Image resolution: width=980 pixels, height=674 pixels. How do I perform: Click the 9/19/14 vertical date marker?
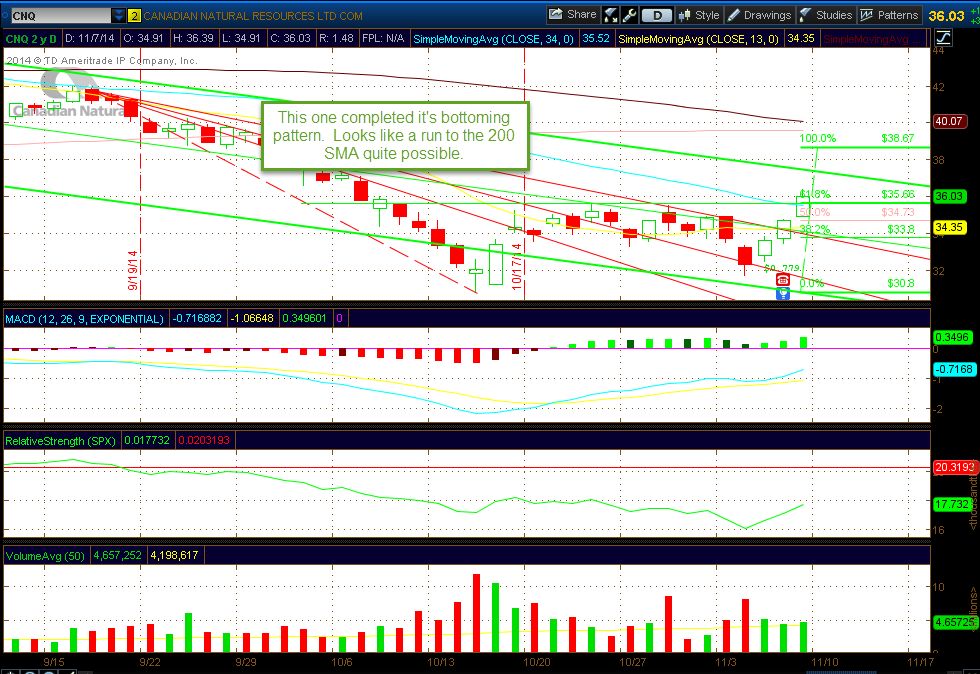pyautogui.click(x=132, y=271)
